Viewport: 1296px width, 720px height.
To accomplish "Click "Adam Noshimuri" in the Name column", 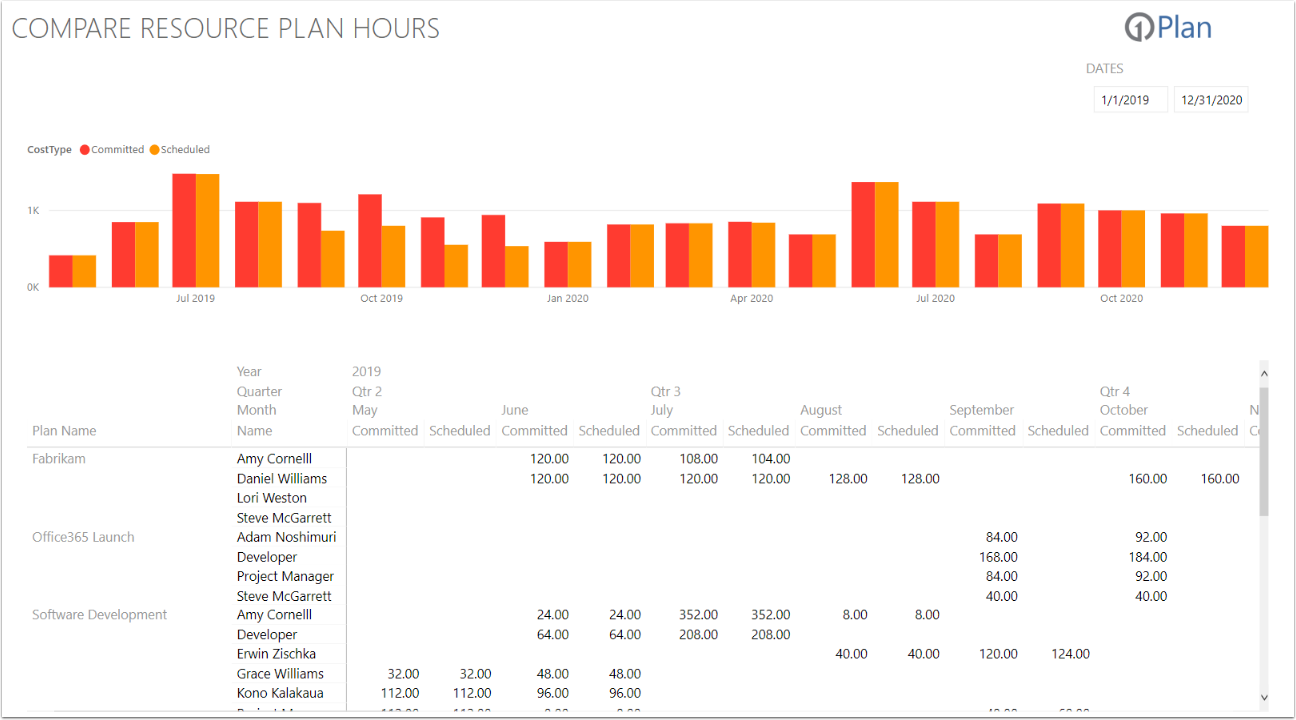I will click(x=287, y=537).
